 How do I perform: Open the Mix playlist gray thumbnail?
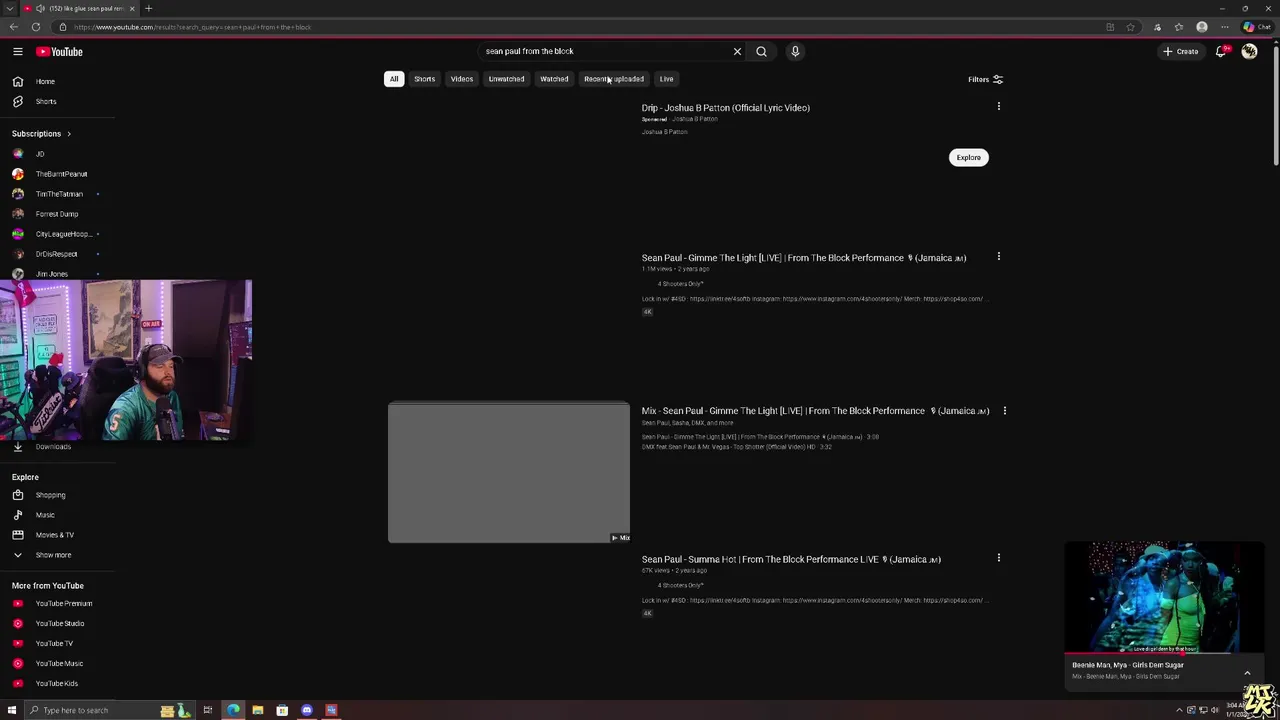coord(509,472)
